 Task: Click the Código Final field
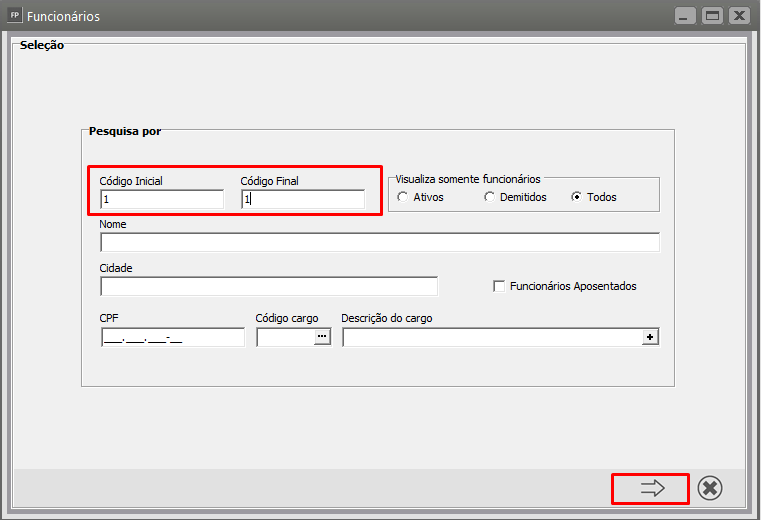(303, 199)
